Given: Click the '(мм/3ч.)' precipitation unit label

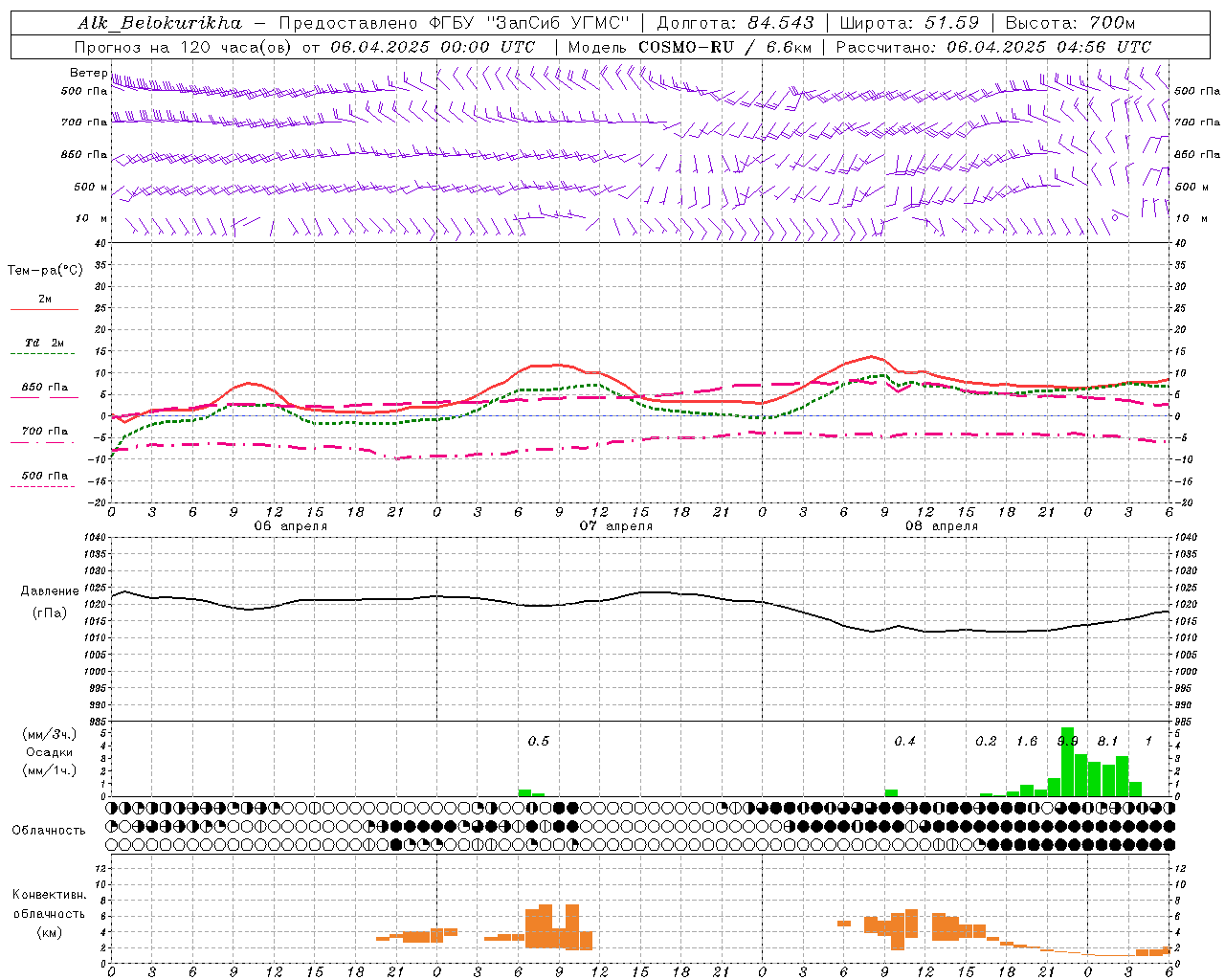Looking at the screenshot, I should (50, 734).
